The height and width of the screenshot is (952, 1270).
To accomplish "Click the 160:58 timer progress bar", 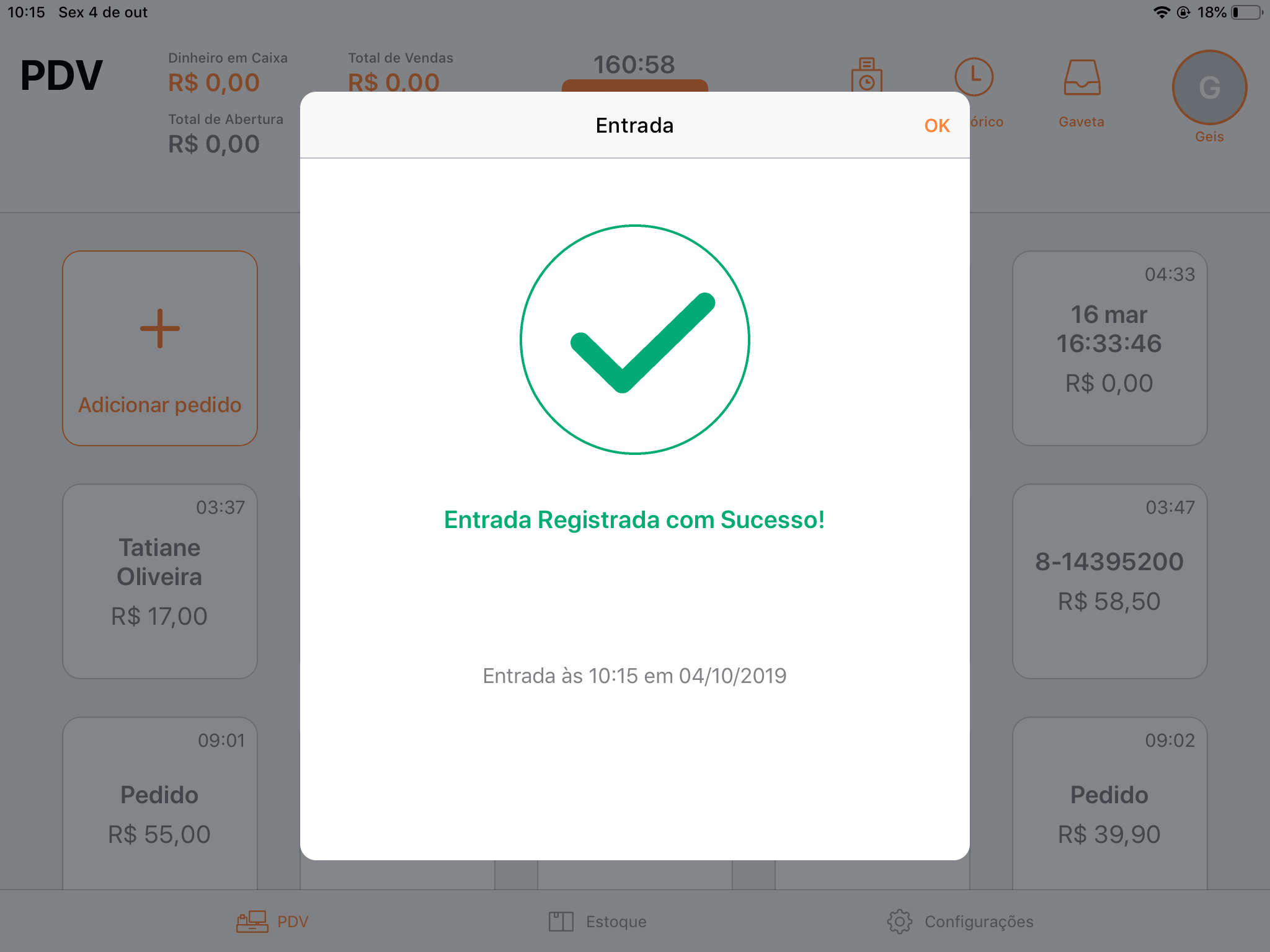I will coord(634,86).
